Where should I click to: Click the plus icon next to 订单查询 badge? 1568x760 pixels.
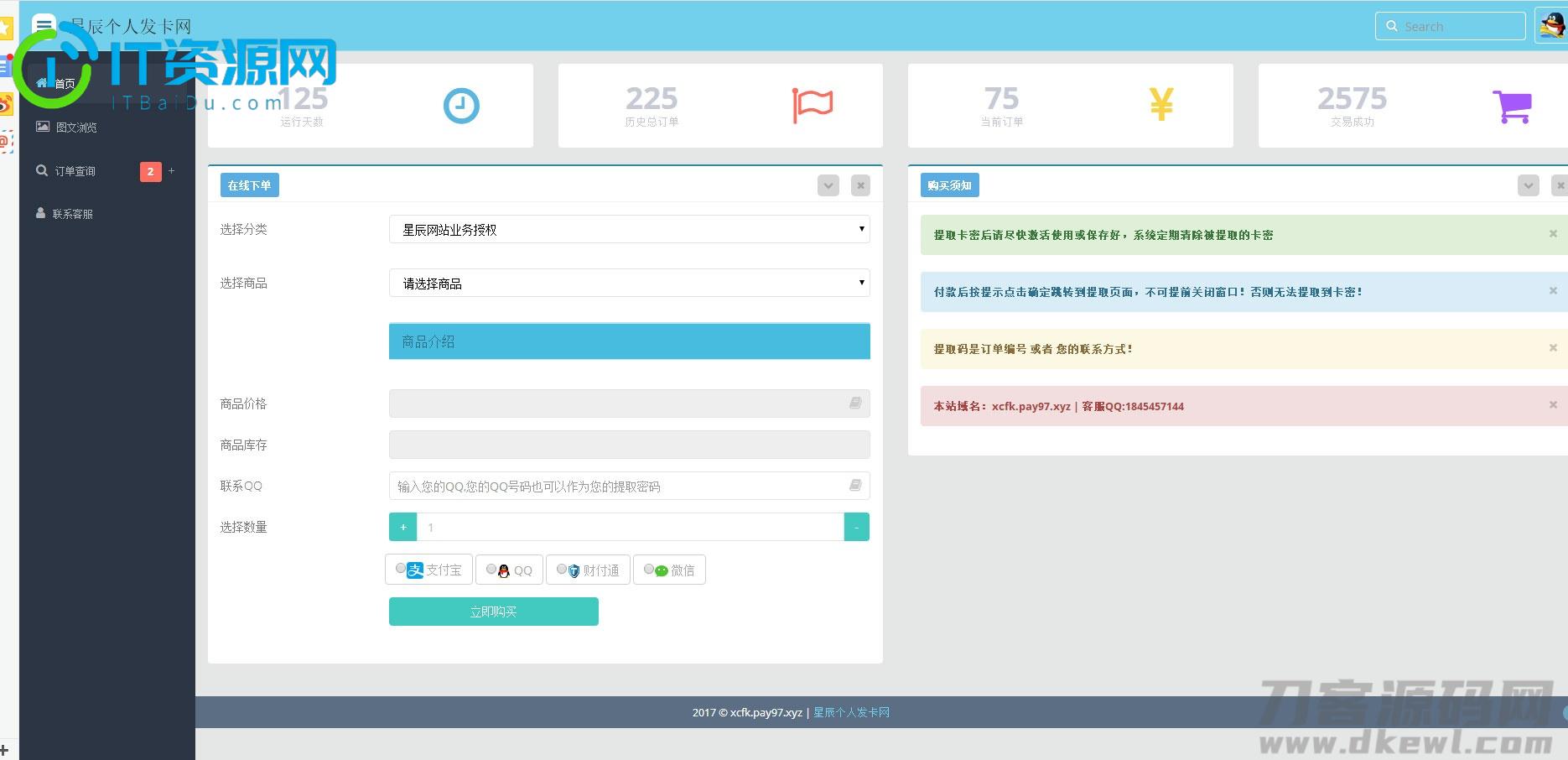pos(172,170)
